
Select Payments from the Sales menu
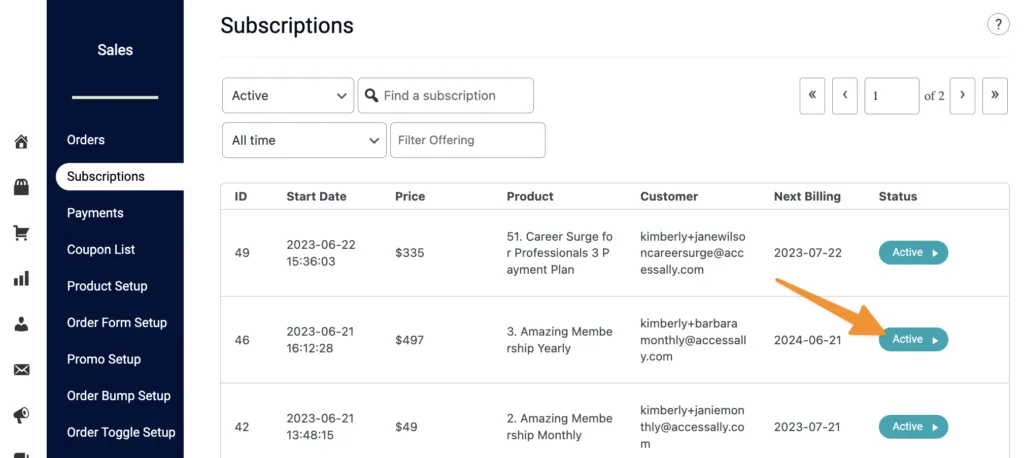[x=95, y=213]
